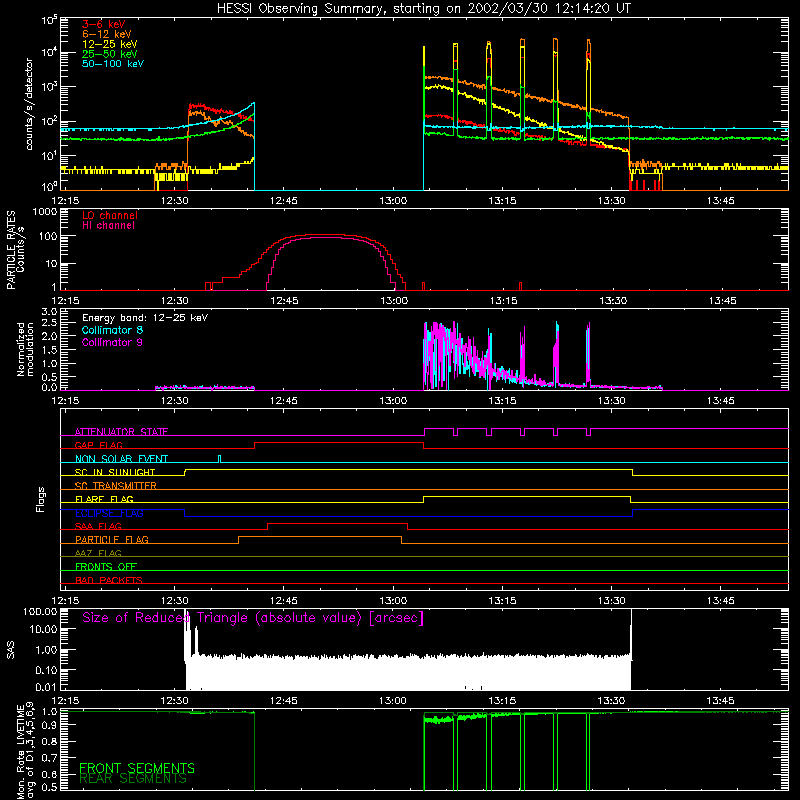Select the PARTICLE FLAG label

coord(112,540)
